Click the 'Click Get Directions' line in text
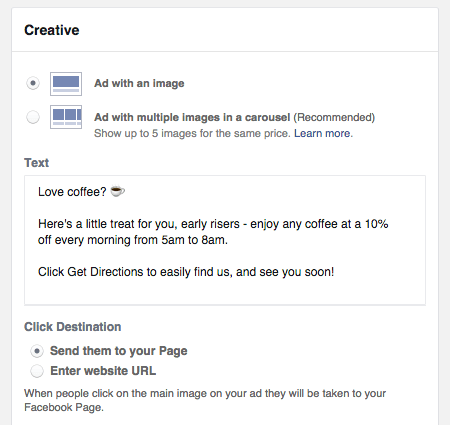This screenshot has height=425, width=450. tap(186, 272)
